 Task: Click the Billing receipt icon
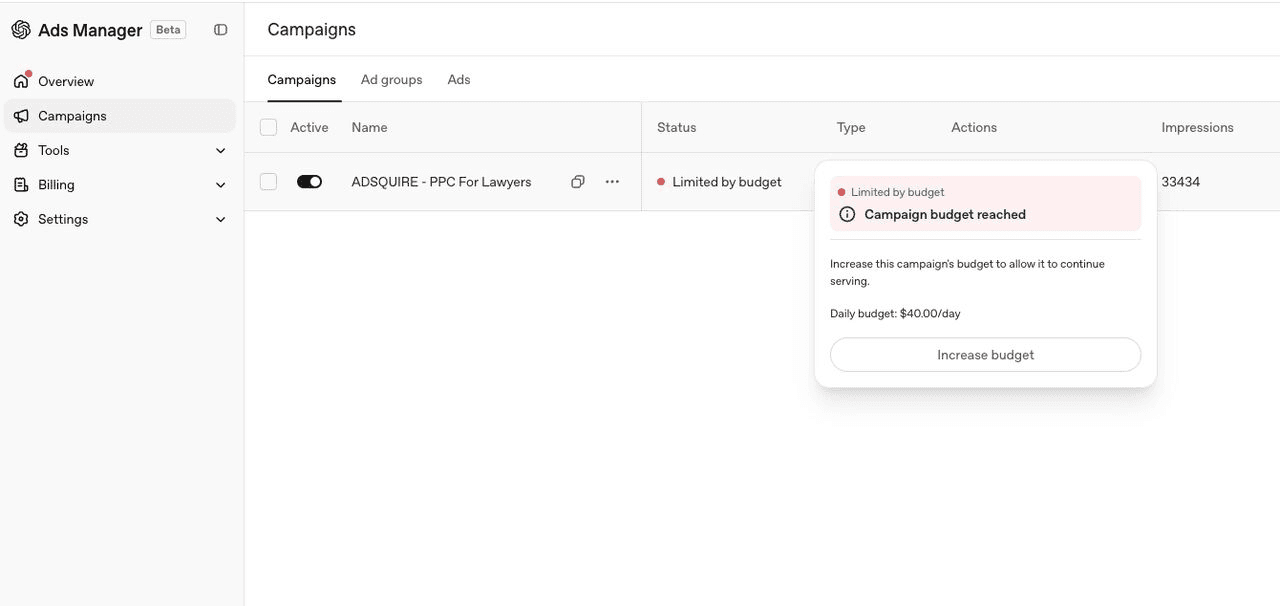(21, 185)
